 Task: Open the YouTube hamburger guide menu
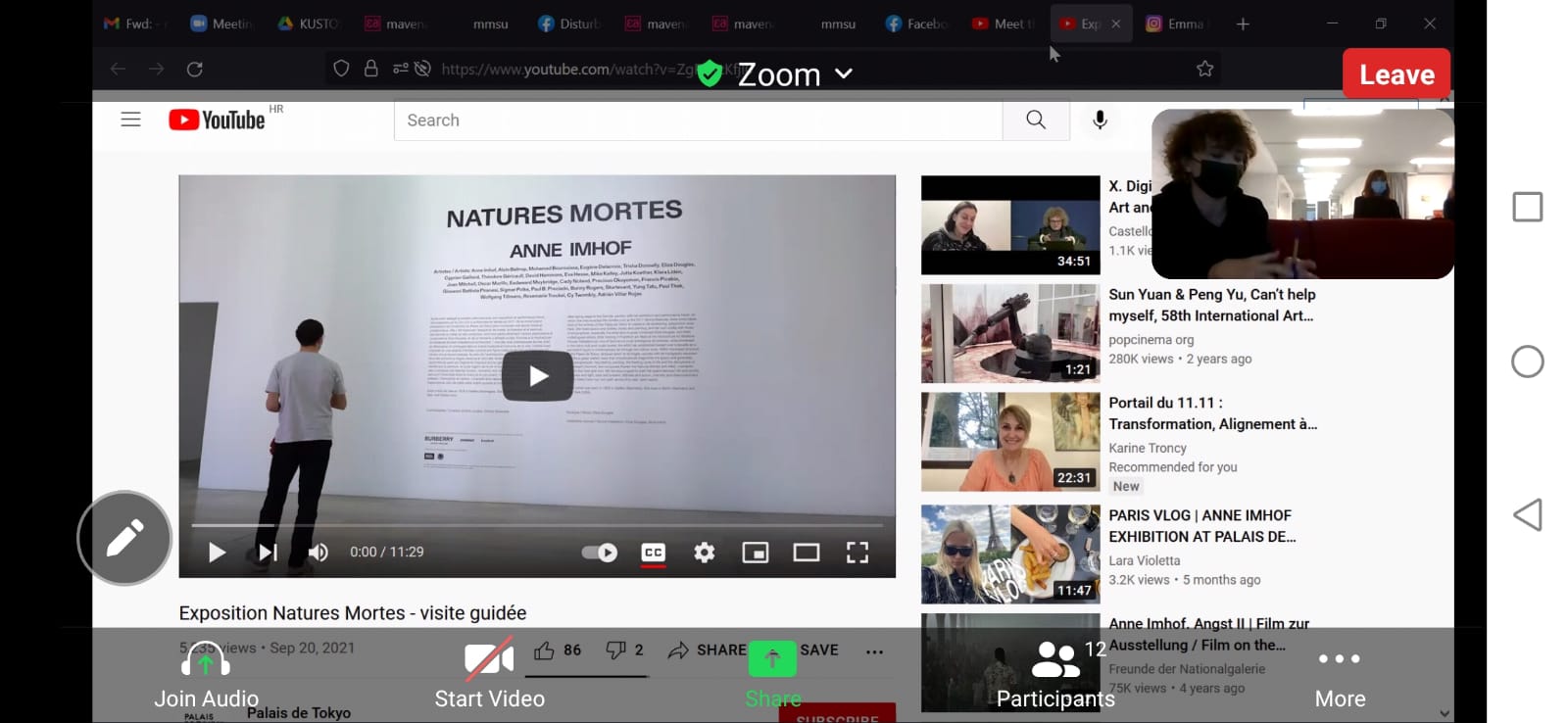click(x=130, y=120)
